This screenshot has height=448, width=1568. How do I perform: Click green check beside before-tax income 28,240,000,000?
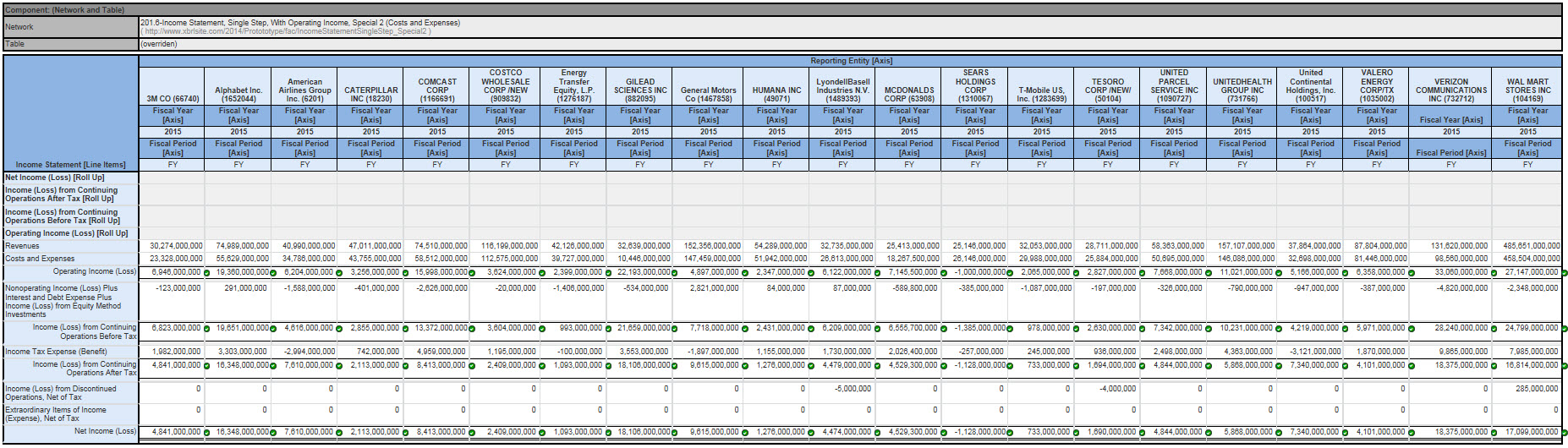tap(1495, 329)
